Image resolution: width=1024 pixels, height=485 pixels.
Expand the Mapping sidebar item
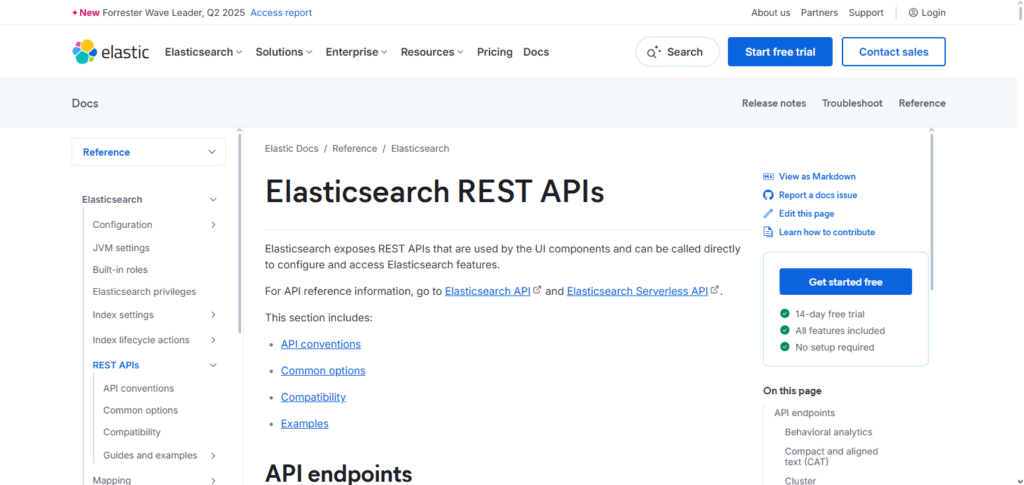coord(213,480)
